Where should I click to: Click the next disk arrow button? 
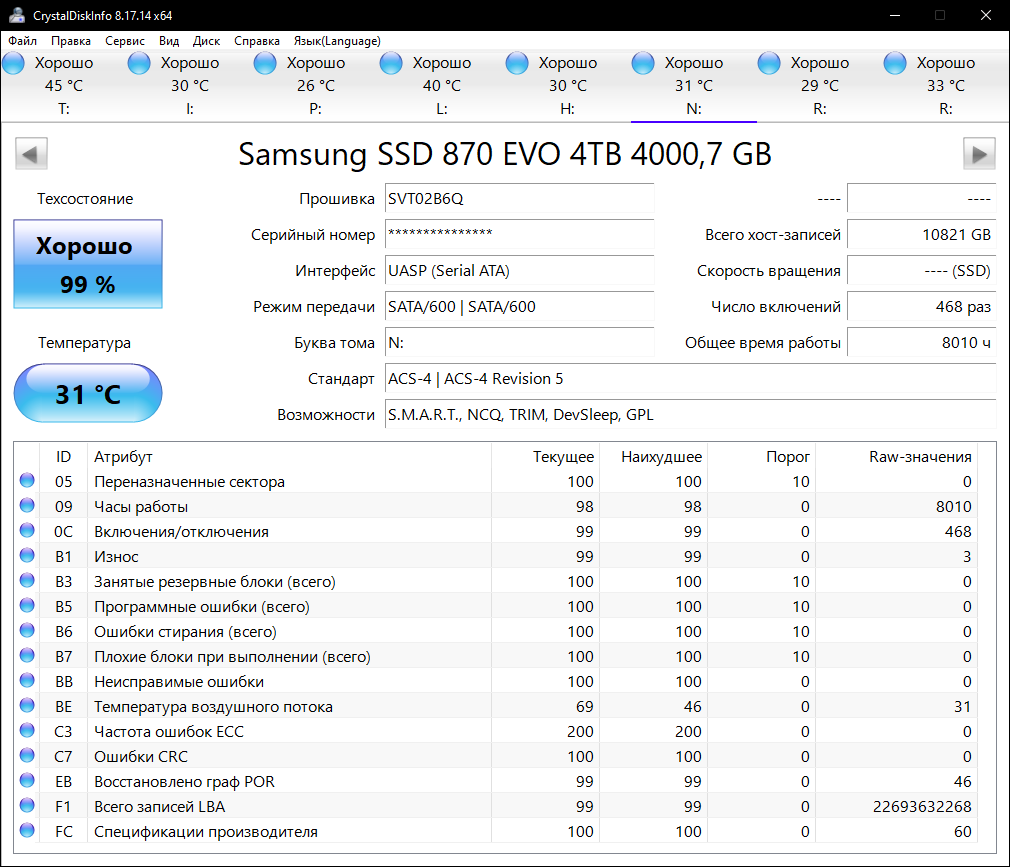pos(979,154)
